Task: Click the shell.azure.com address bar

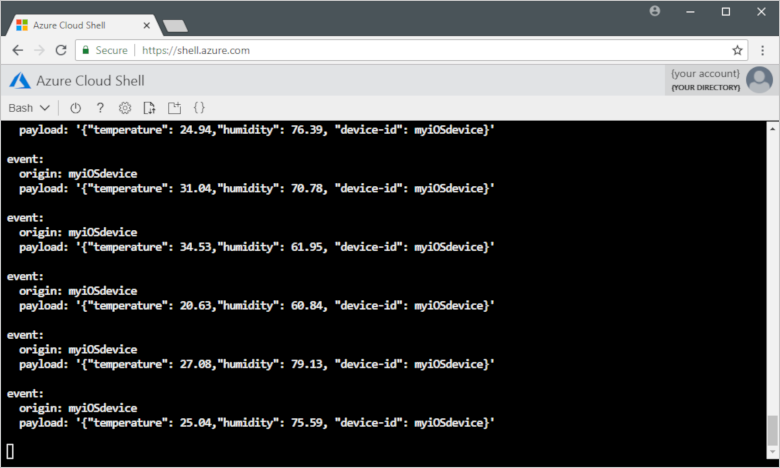Action: tap(411, 50)
